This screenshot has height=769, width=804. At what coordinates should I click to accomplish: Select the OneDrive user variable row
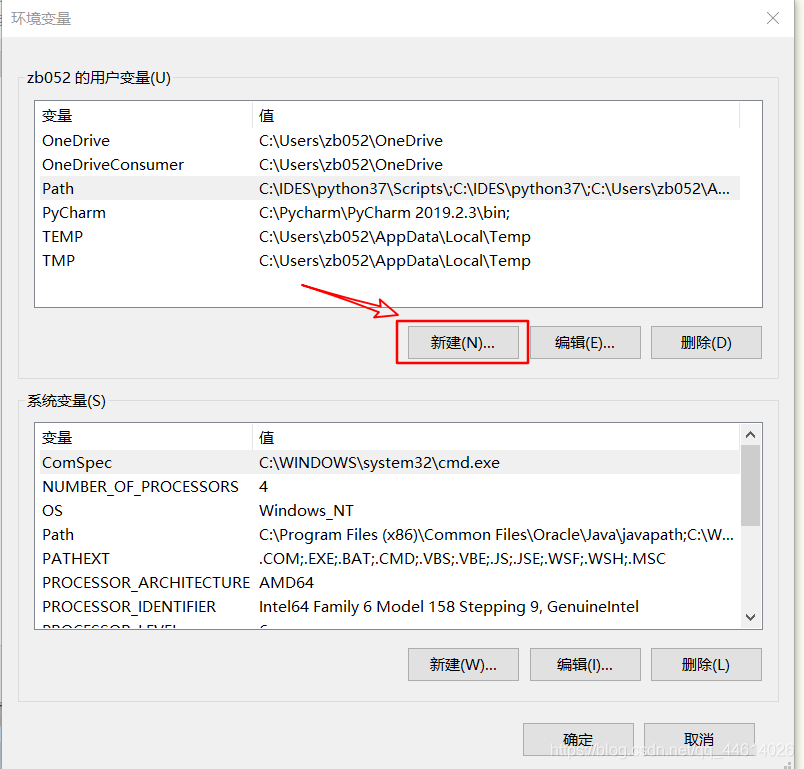390,140
